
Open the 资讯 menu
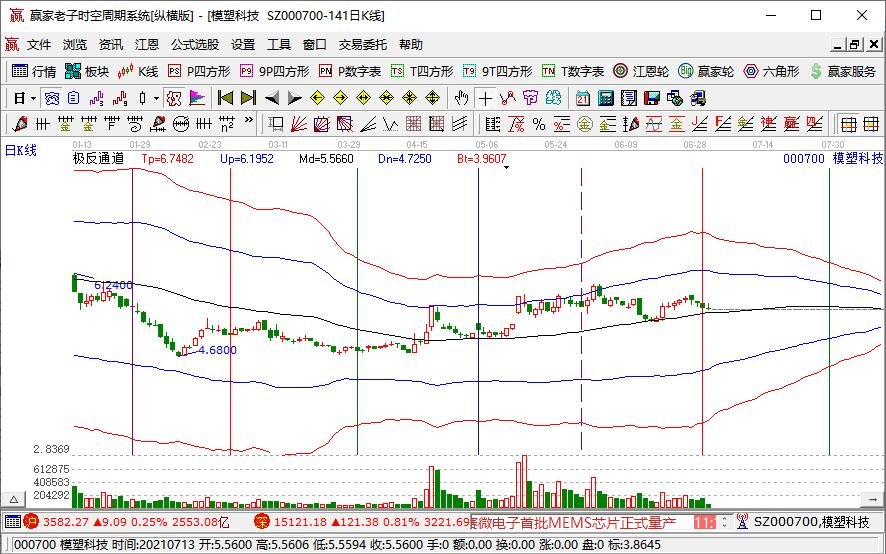[111, 45]
